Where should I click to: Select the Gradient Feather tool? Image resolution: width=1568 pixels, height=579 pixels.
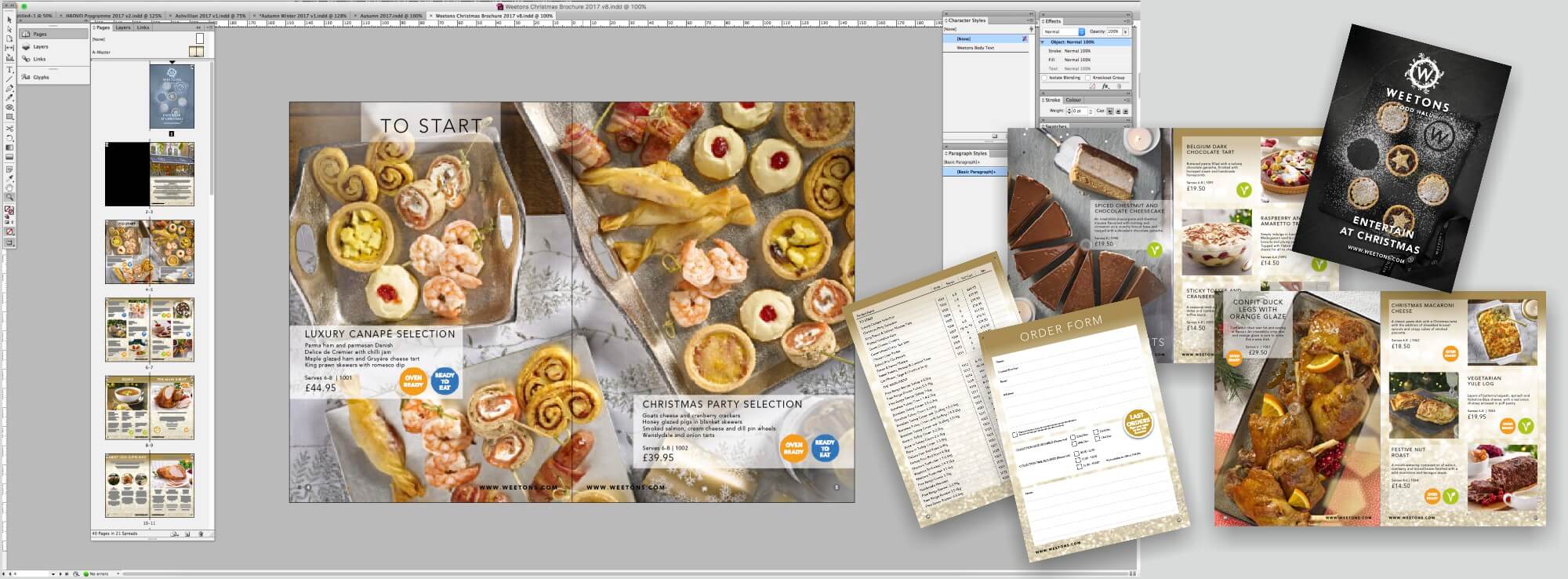point(9,157)
